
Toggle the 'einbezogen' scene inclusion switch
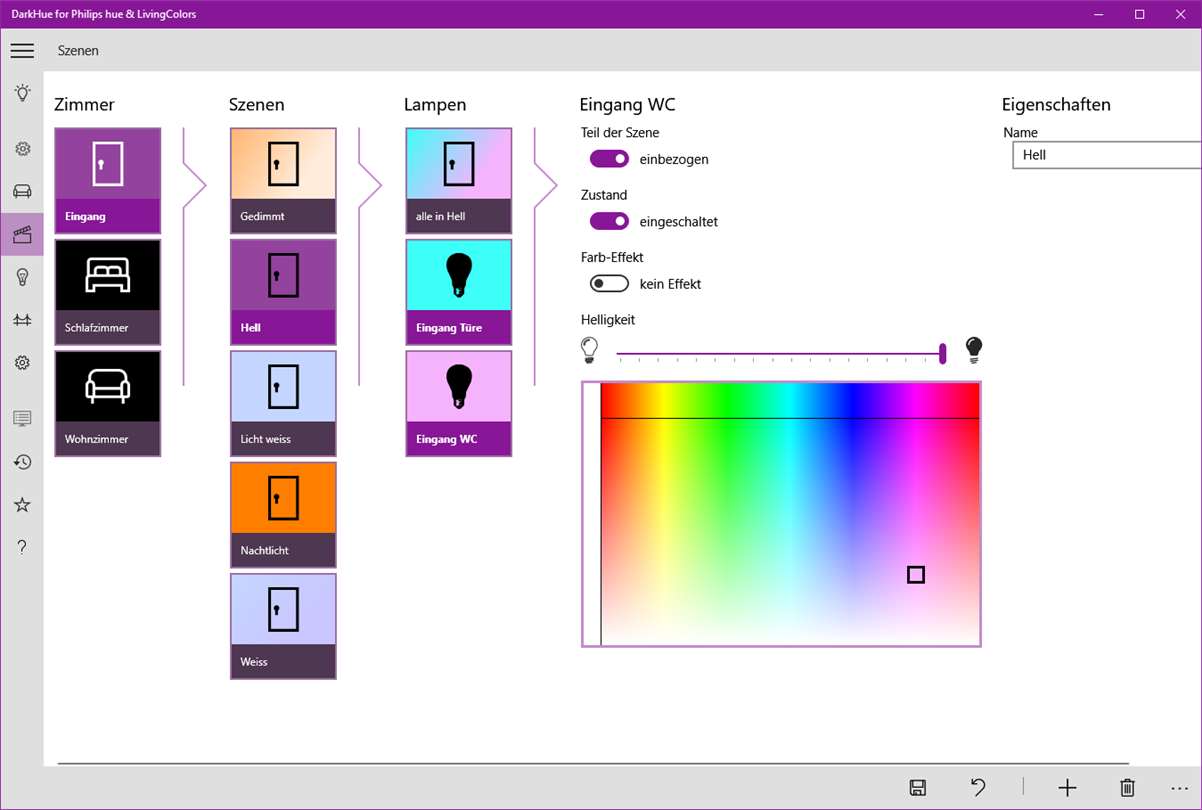[609, 158]
